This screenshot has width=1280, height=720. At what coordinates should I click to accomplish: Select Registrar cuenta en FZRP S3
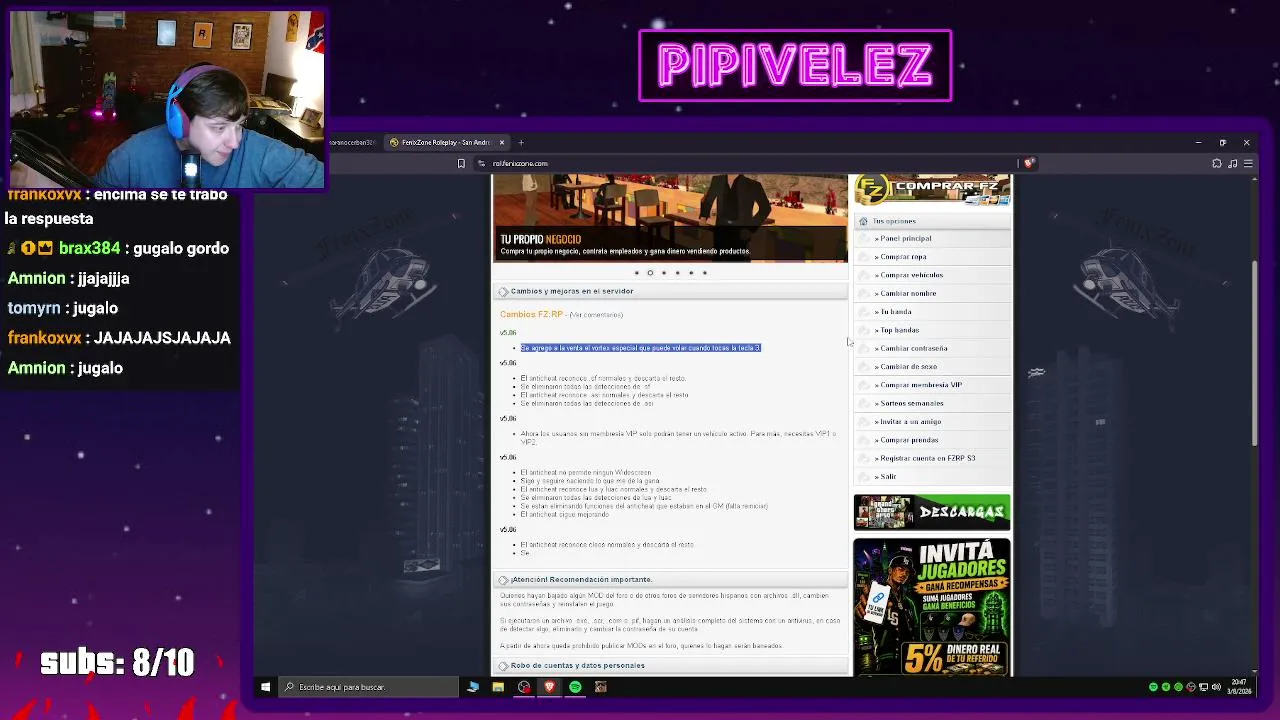click(927, 459)
